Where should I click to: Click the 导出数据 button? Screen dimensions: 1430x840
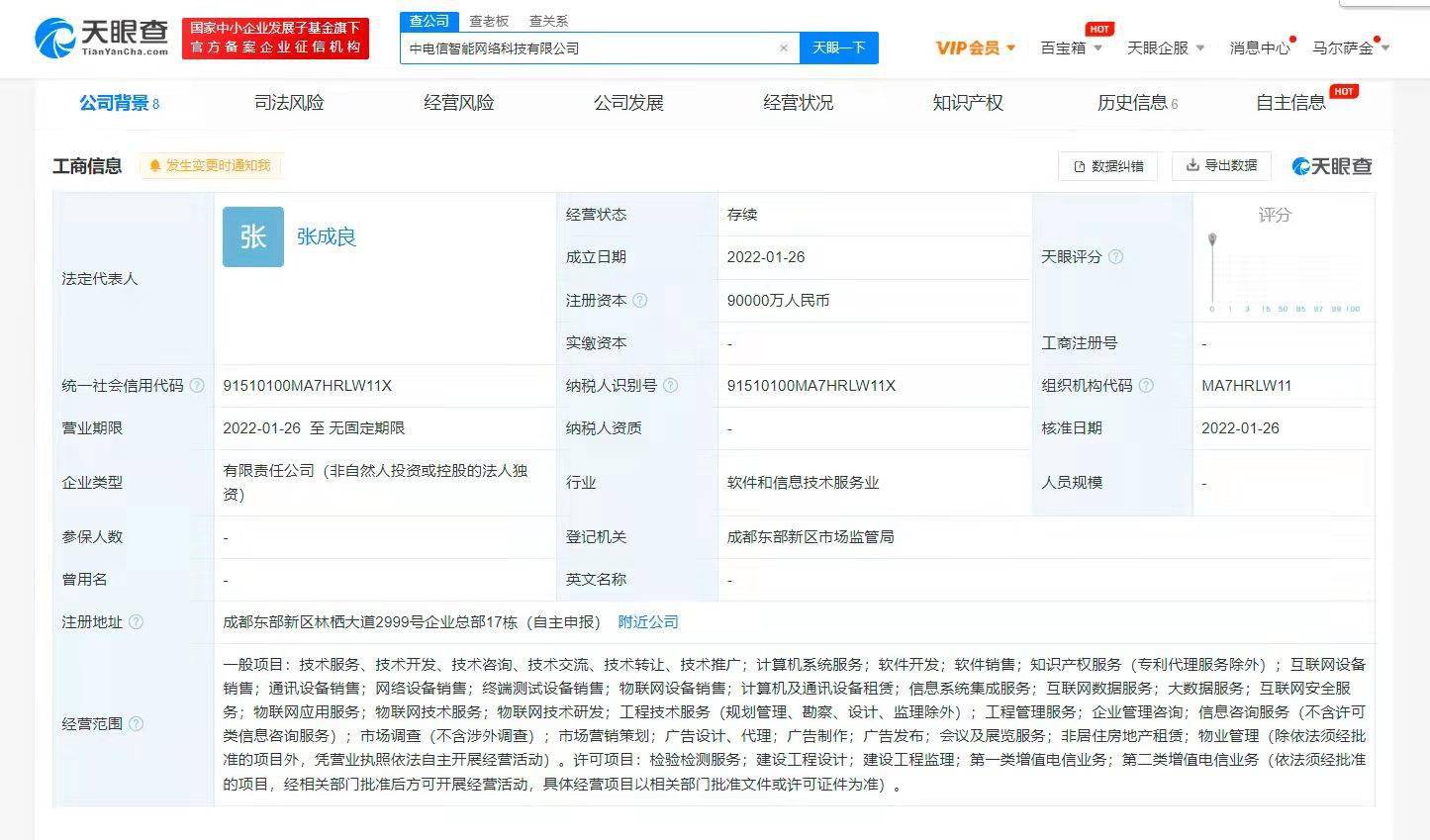(x=1221, y=165)
